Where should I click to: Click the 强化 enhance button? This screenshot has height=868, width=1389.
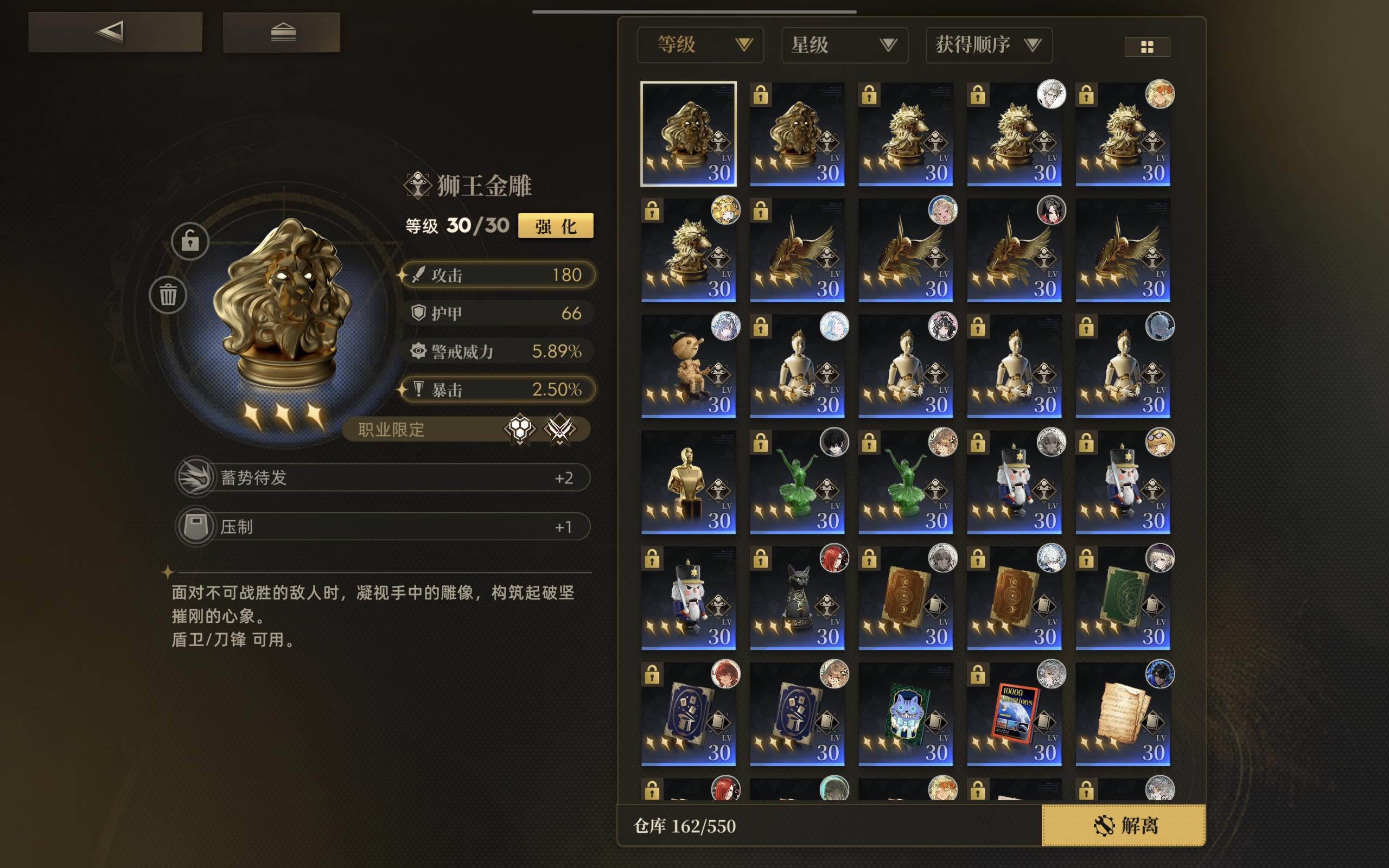point(556,226)
